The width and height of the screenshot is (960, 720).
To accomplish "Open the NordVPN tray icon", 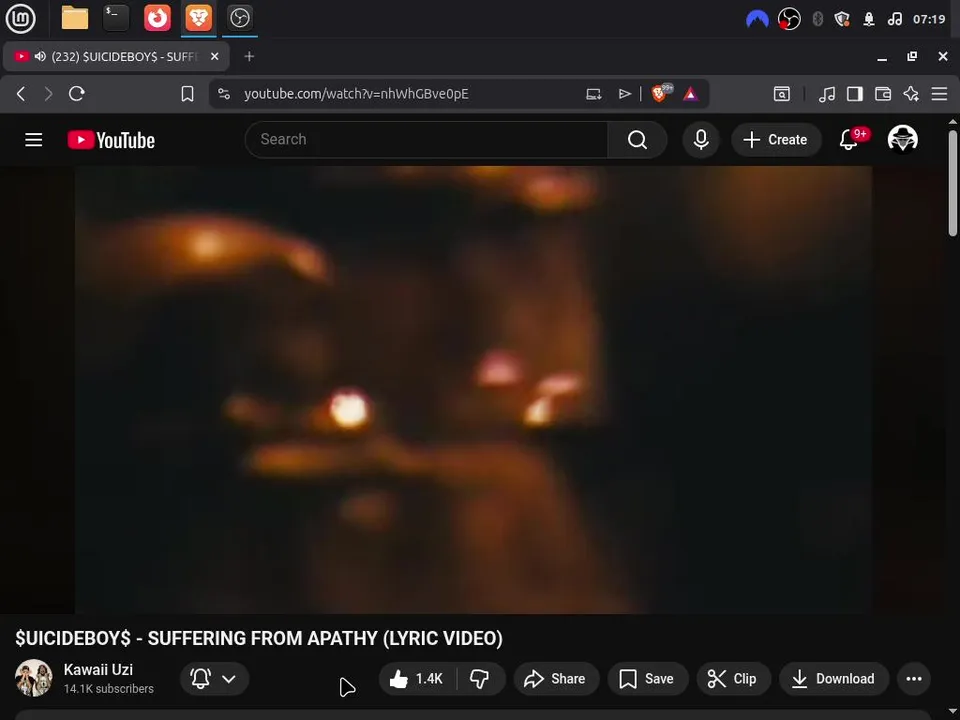I will pos(757,20).
